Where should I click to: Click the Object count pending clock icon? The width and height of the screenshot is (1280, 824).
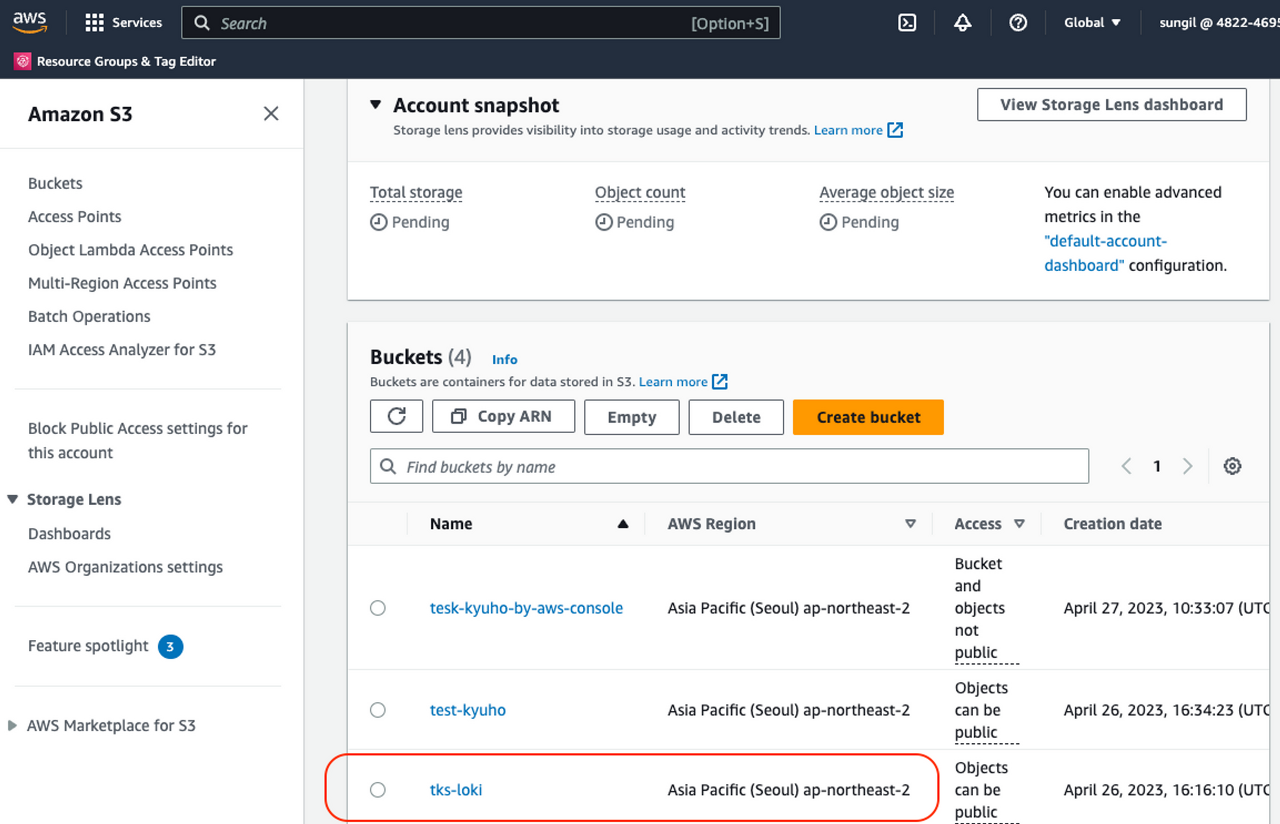tap(603, 222)
